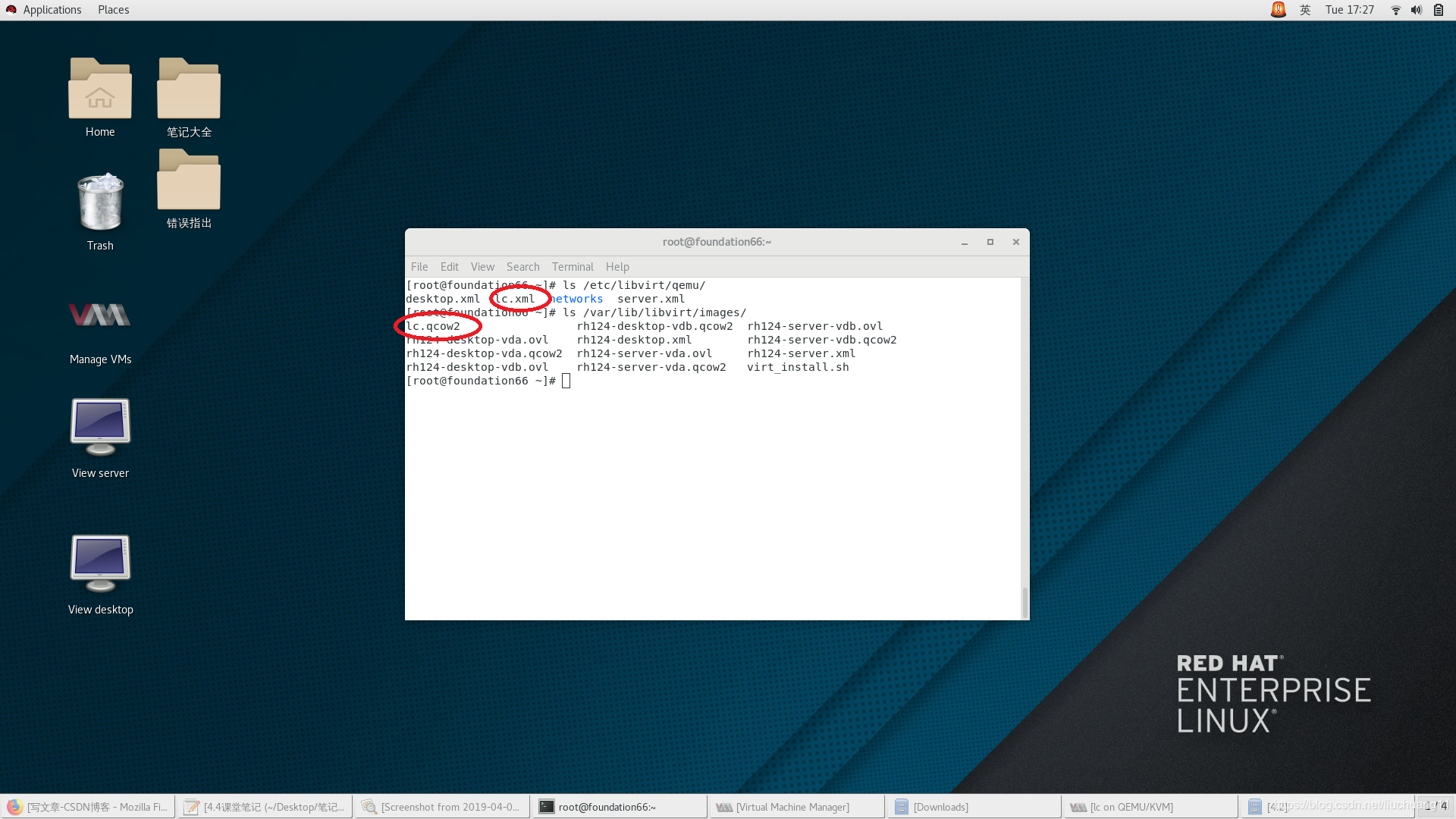Click 'networks' directory text in terminal

576,299
